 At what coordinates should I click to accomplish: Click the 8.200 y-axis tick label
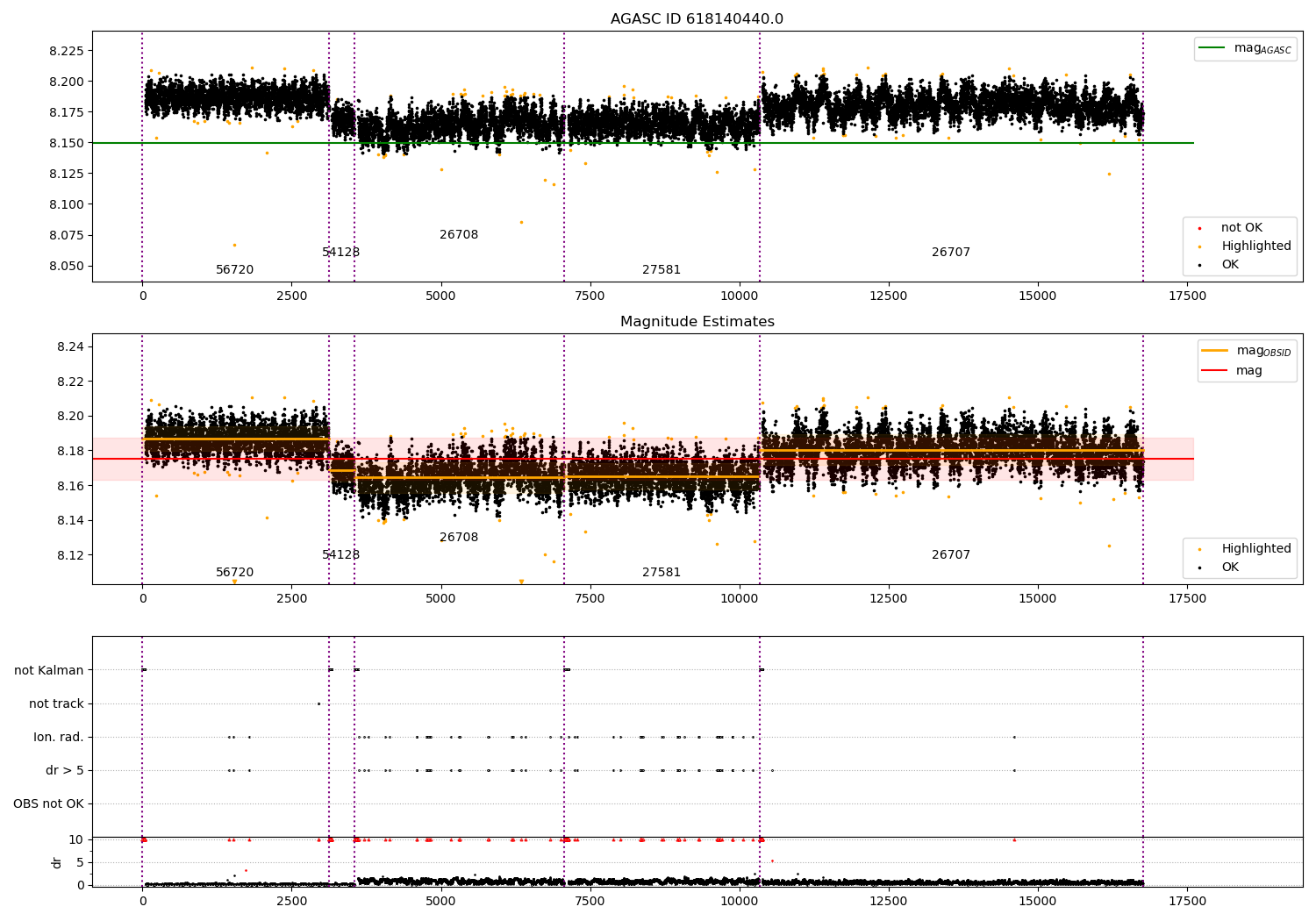pyautogui.click(x=67, y=82)
